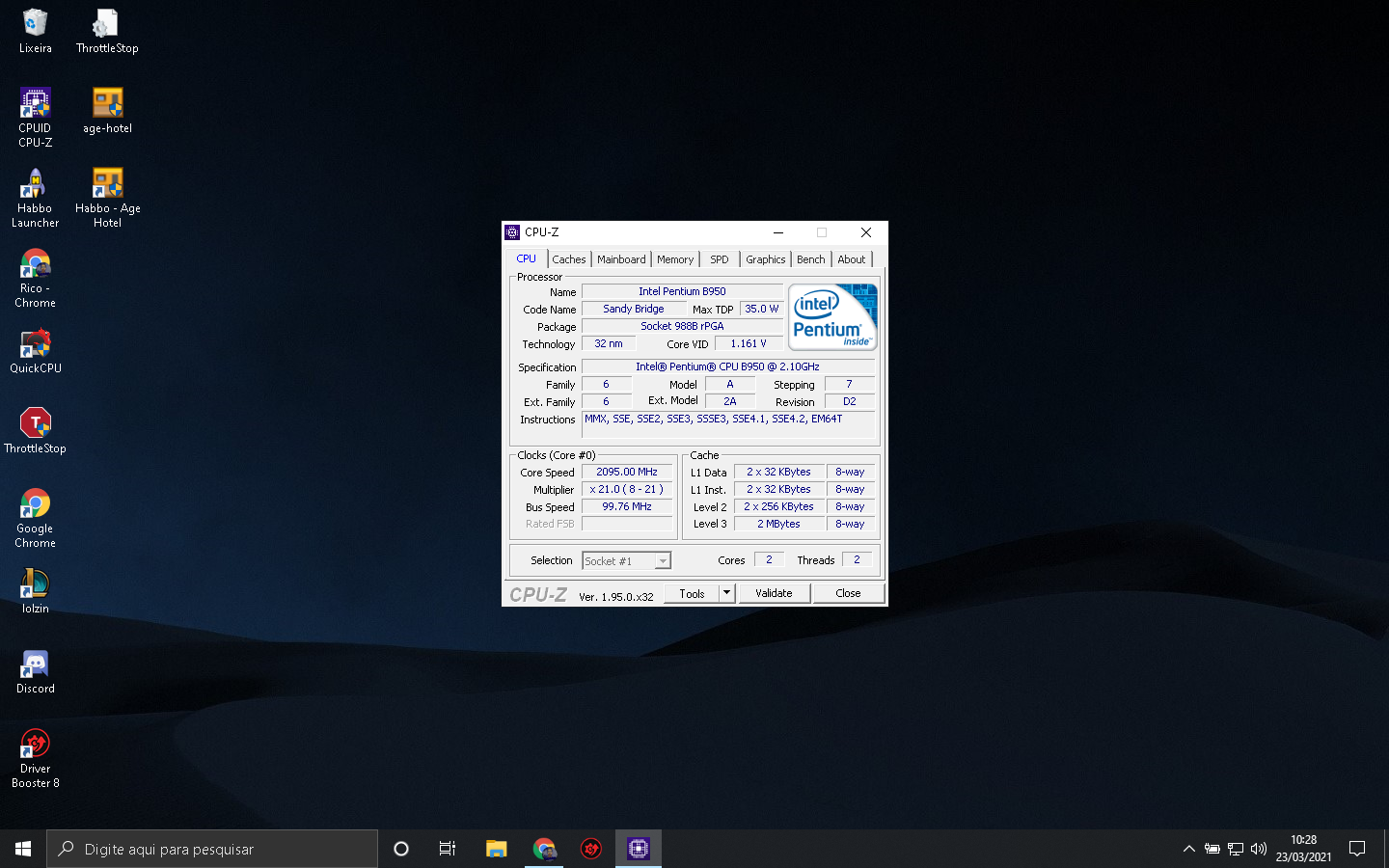Show desktop via far-right taskbar strip
The image size is (1389, 868).
tap(1386, 849)
